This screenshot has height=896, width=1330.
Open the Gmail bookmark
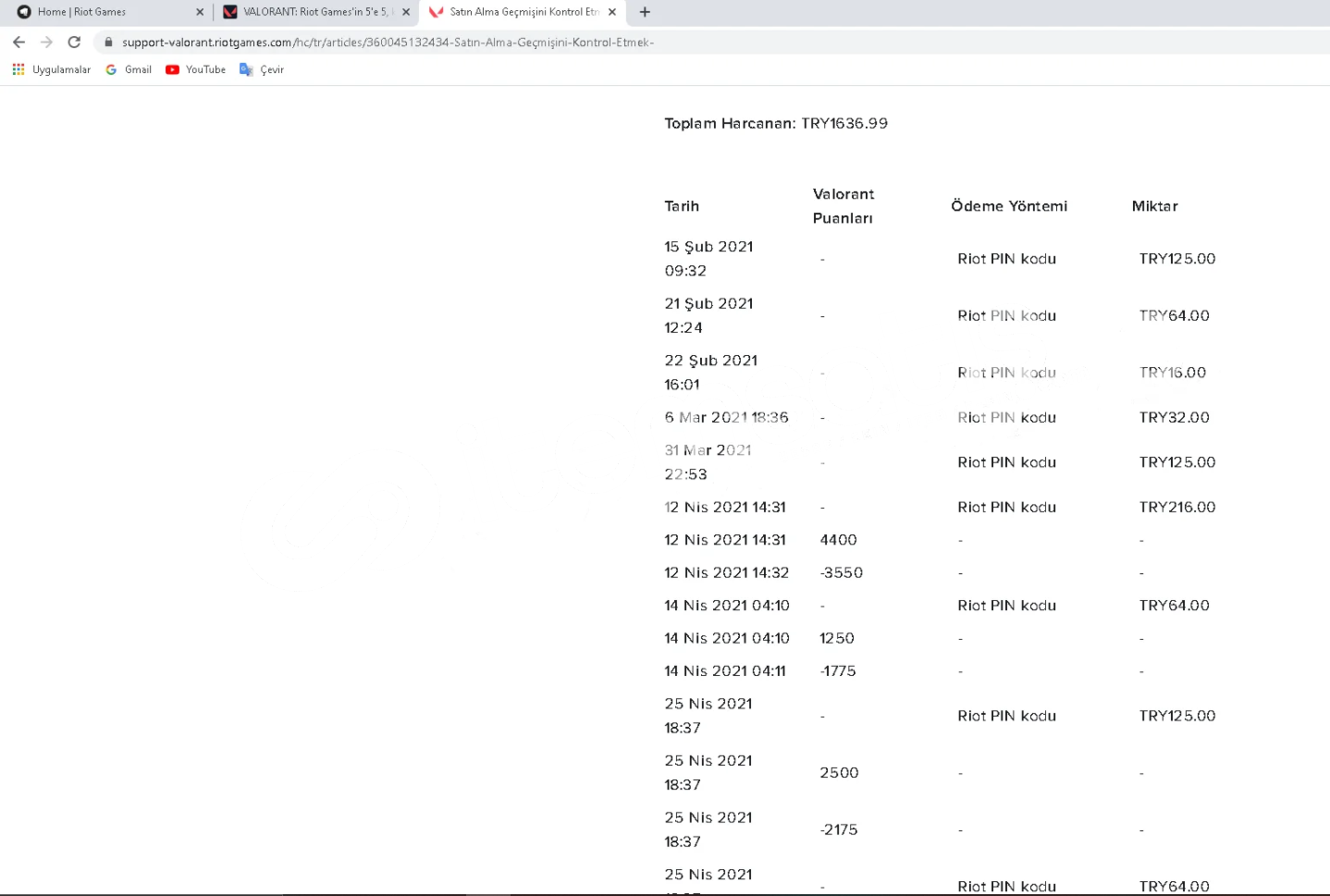coord(129,69)
